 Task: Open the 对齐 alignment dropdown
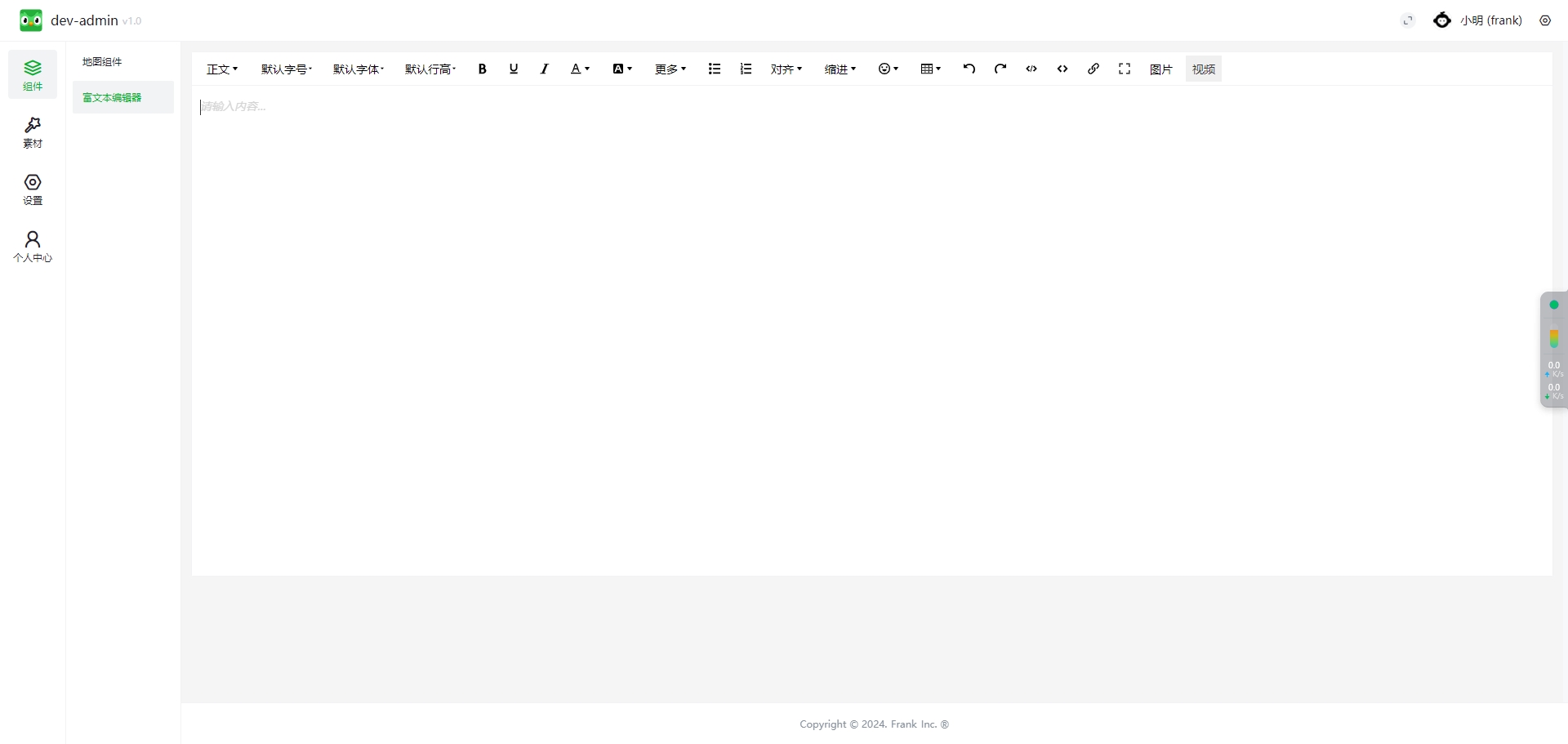pos(786,69)
